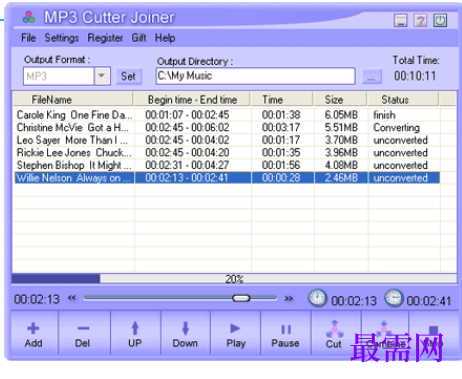Select the Christine McVie Got a H... row
The image size is (462, 379).
pyautogui.click(x=227, y=128)
